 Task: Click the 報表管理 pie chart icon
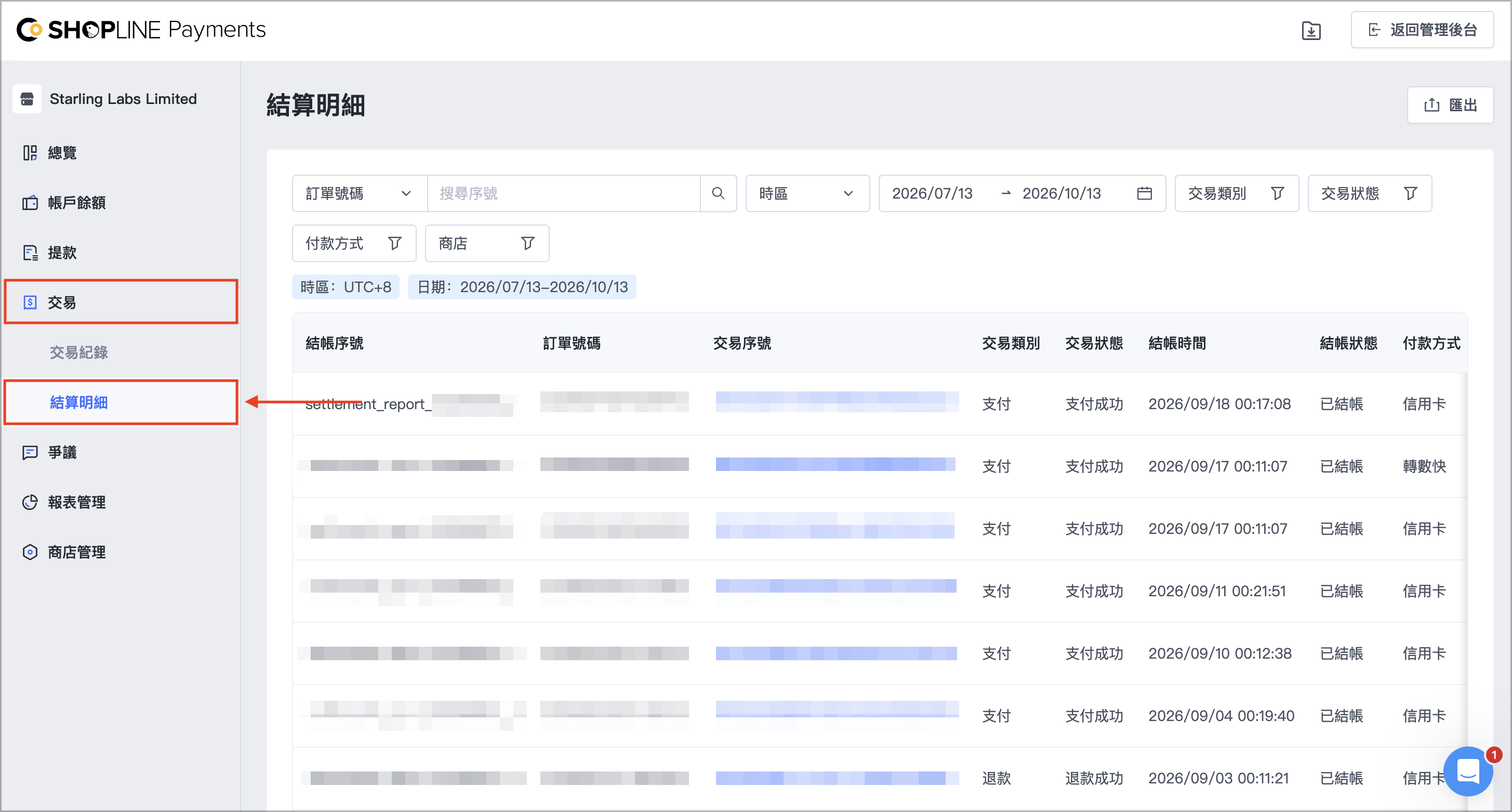click(30, 502)
